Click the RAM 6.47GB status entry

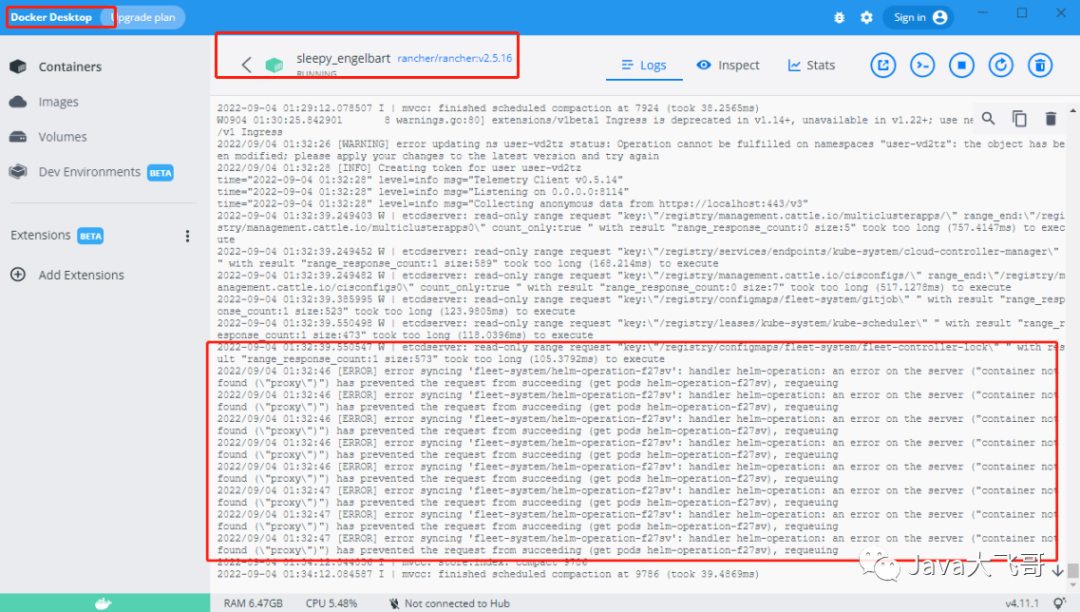(253, 603)
